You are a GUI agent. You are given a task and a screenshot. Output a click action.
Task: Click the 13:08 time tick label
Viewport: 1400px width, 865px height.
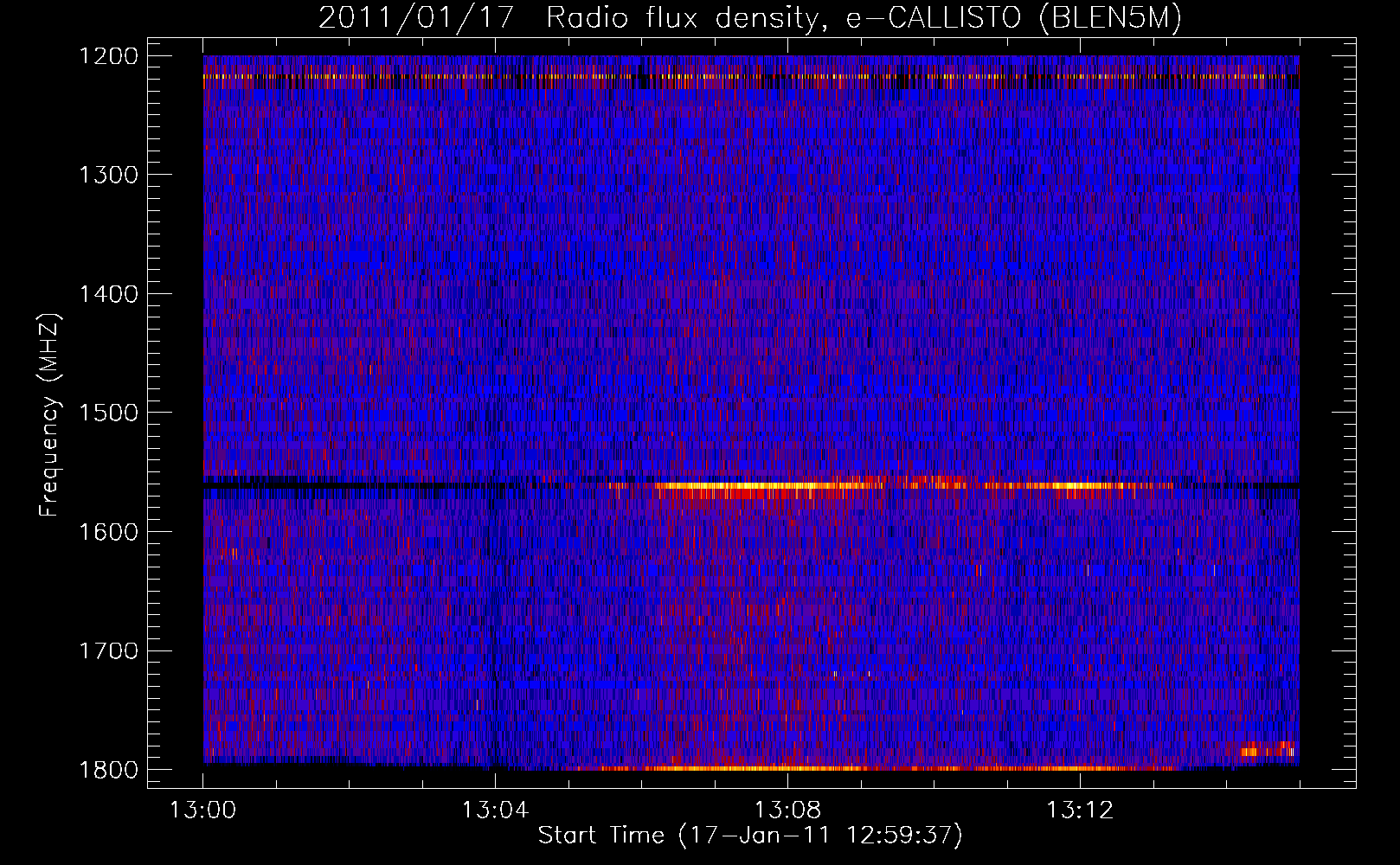tap(787, 811)
